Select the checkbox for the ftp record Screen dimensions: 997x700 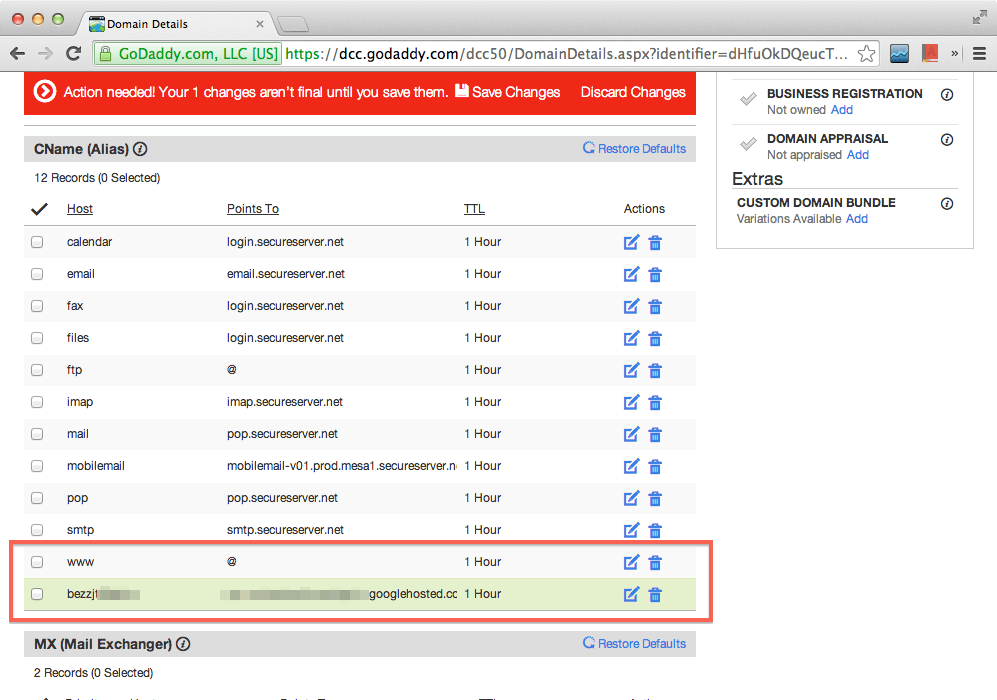[x=37, y=370]
